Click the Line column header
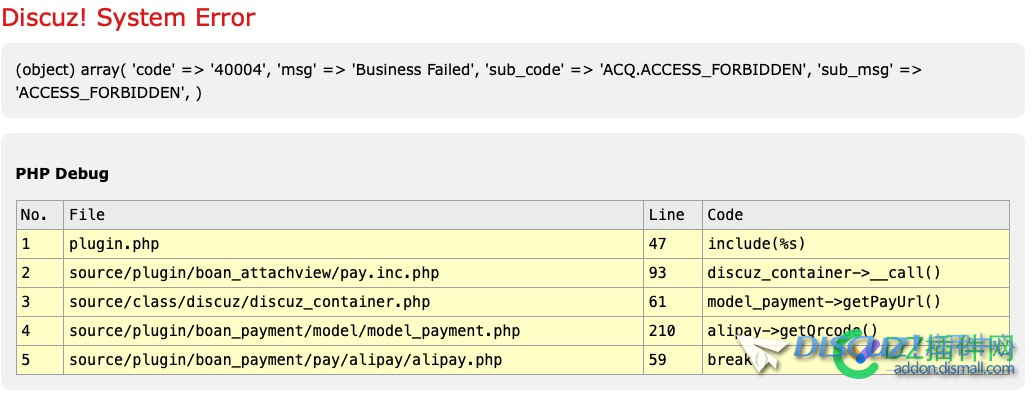This screenshot has width=1033, height=394. click(x=673, y=215)
